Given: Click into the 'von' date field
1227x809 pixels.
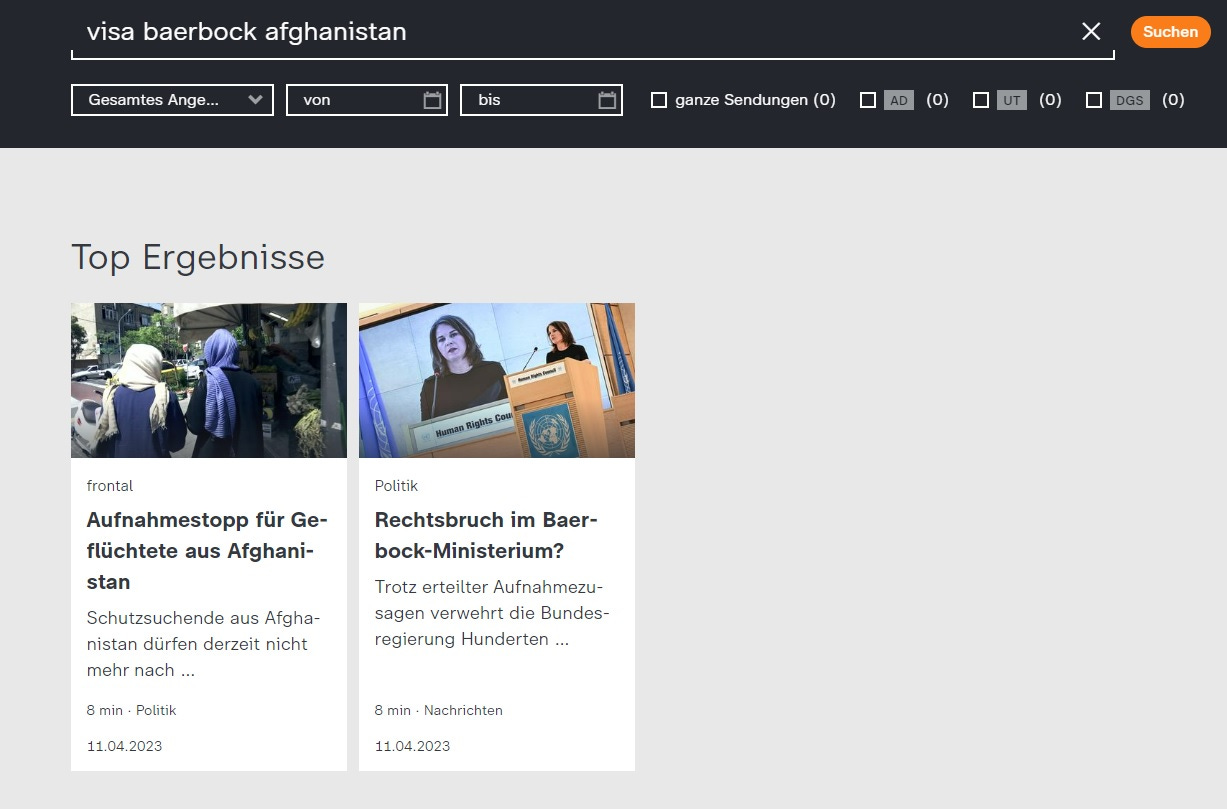Looking at the screenshot, I should pyautogui.click(x=367, y=100).
